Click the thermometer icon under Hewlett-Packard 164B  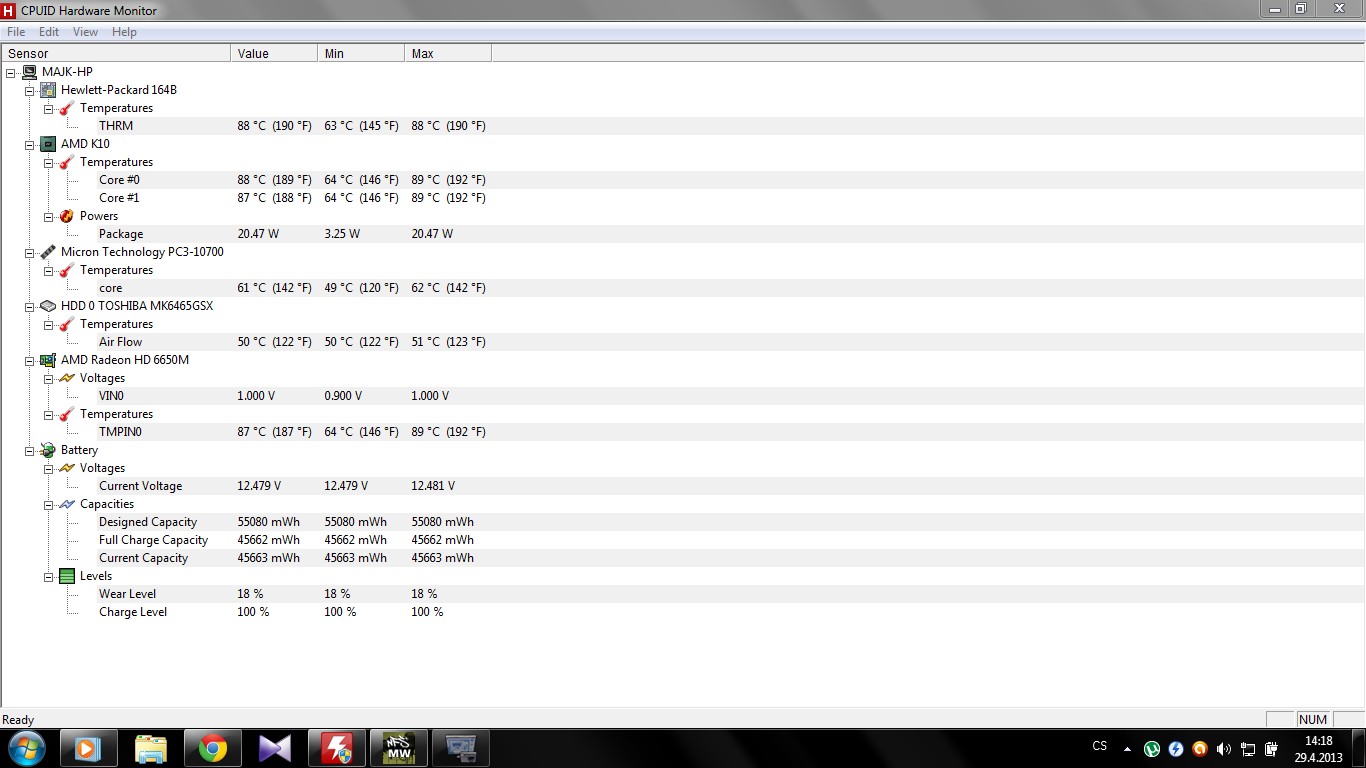point(67,108)
